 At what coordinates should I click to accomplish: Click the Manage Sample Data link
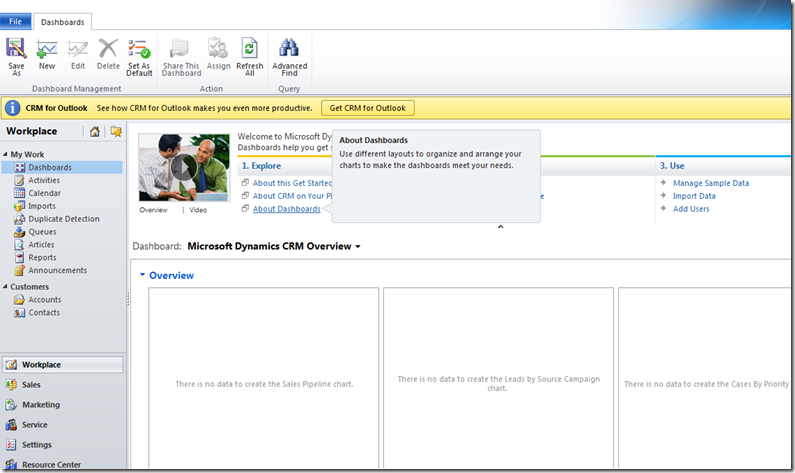point(711,183)
